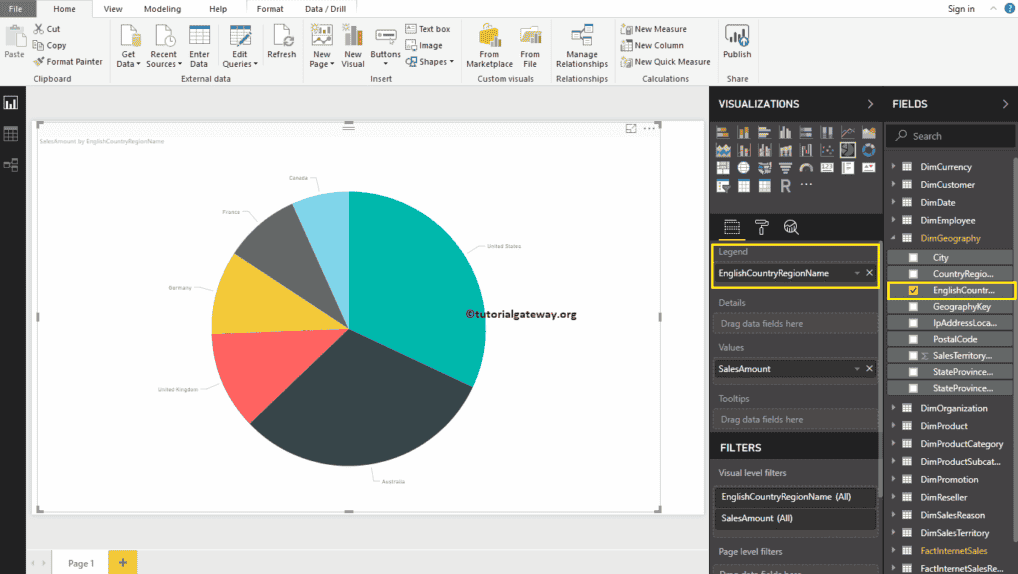Open the Help ribbon tab
This screenshot has width=1018, height=574.
click(218, 8)
